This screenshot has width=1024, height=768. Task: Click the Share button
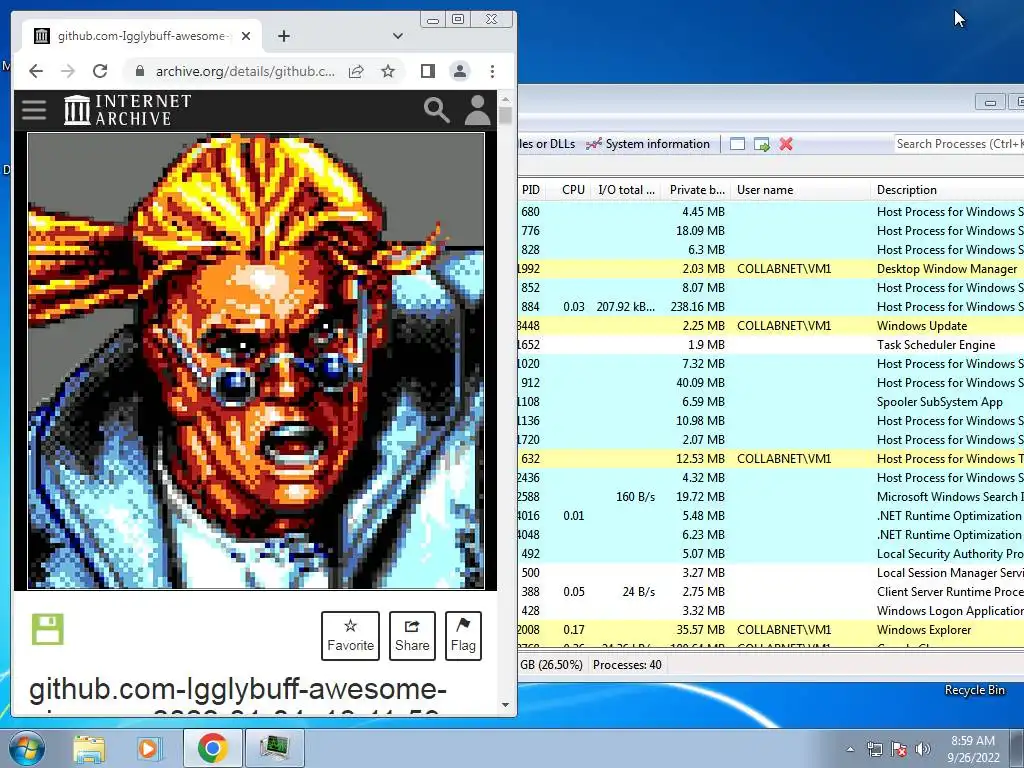[412, 635]
